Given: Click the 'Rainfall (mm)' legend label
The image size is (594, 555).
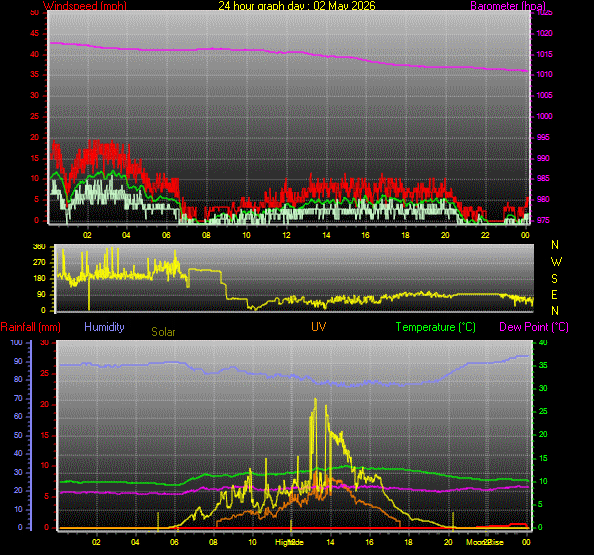Looking at the screenshot, I should (x=31, y=327).
